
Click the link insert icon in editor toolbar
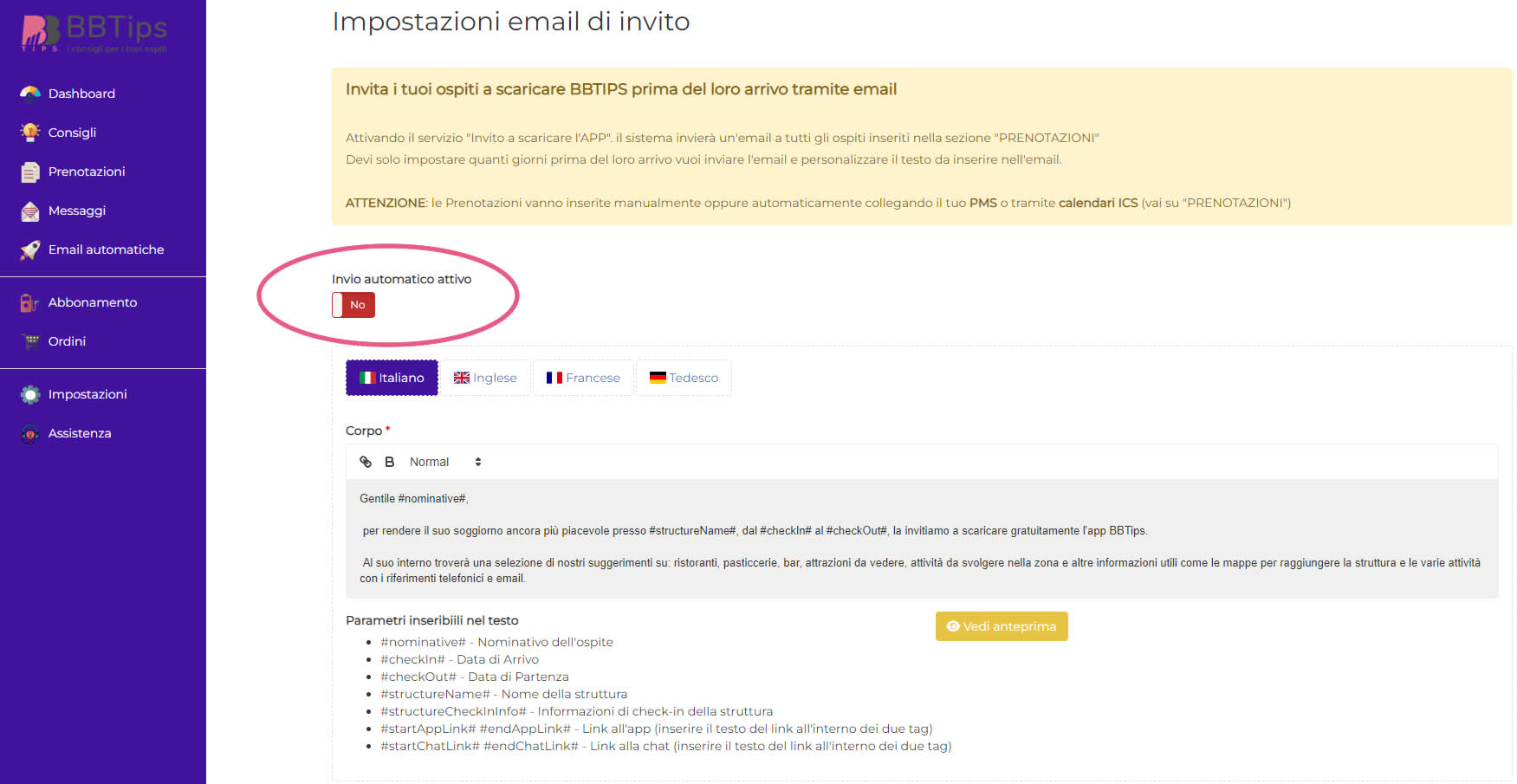[x=366, y=462]
